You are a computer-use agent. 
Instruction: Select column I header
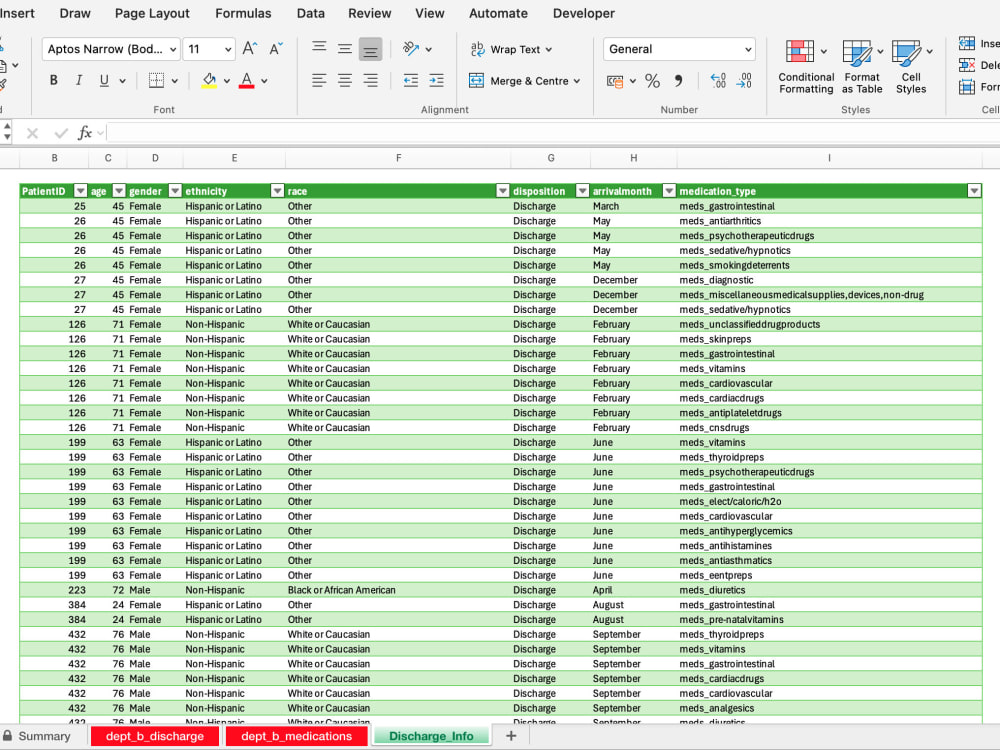[829, 158]
